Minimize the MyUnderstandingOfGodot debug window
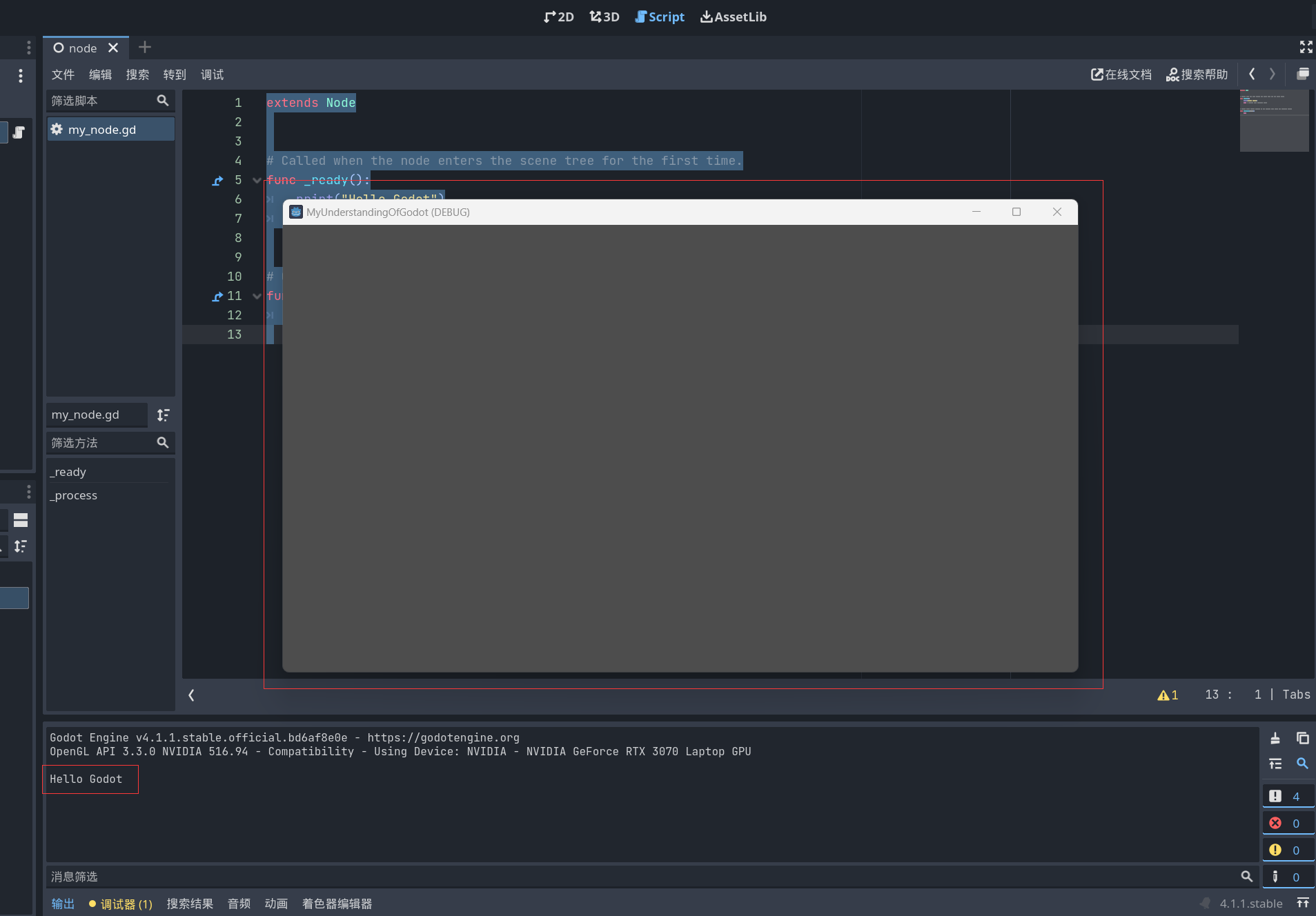 (x=976, y=212)
